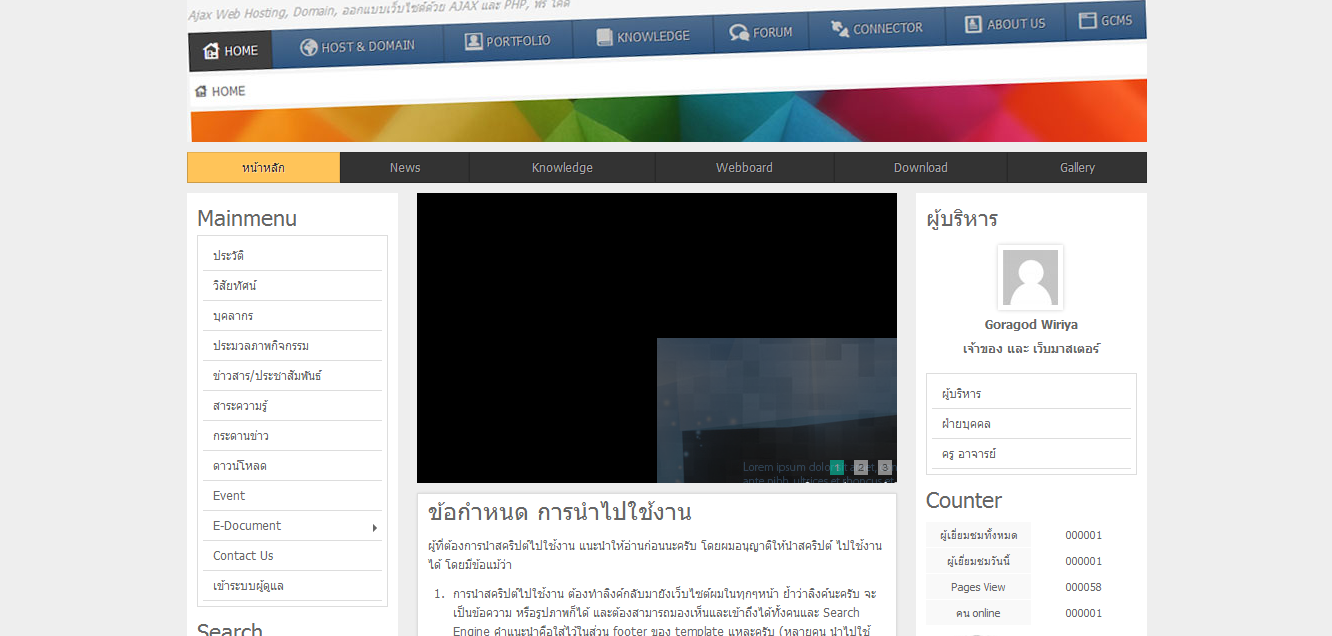Show slide 1 in the slideshow
Viewport: 1332px width, 636px height.
click(837, 467)
